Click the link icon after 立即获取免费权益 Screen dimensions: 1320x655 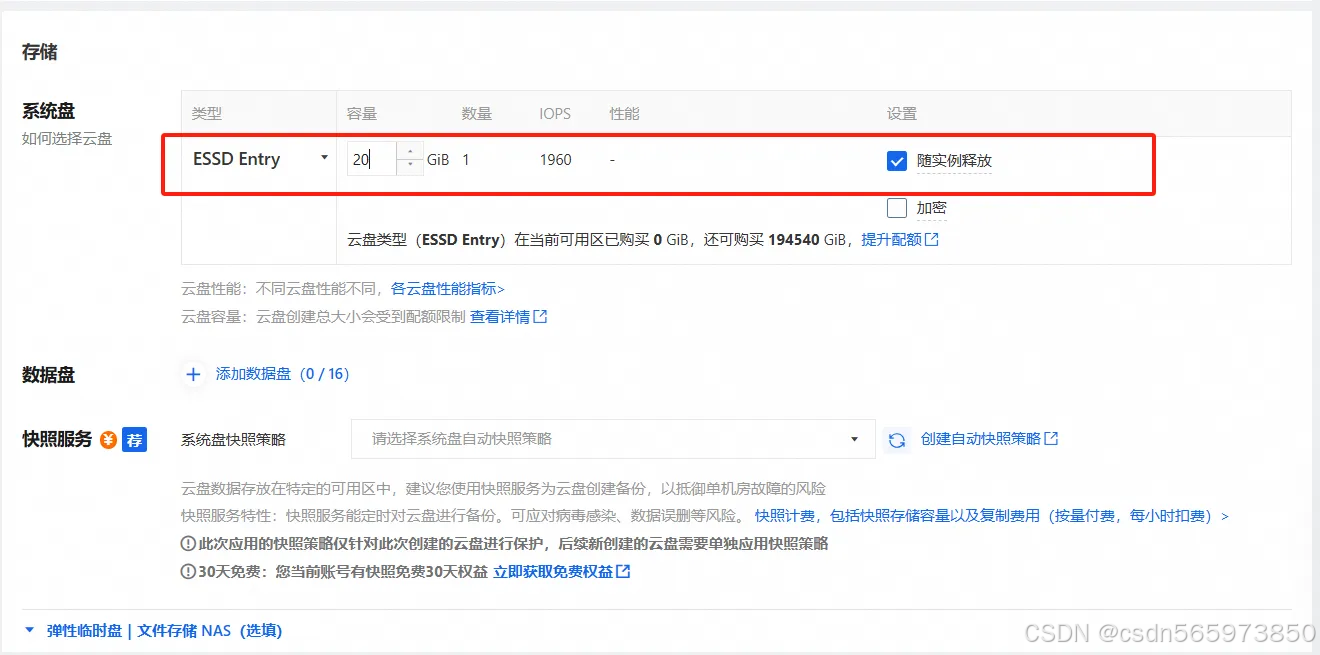(x=625, y=571)
